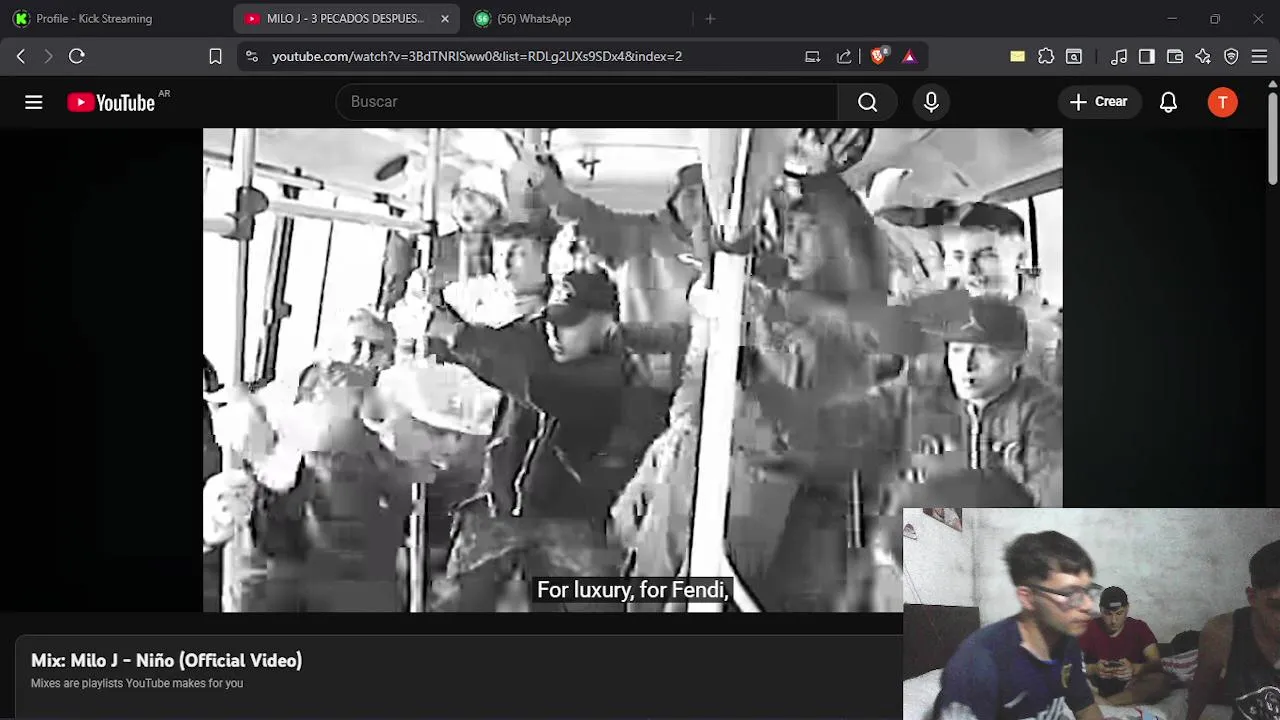Screen dimensions: 1280x720
Task: Start voice search with microphone
Action: point(931,102)
